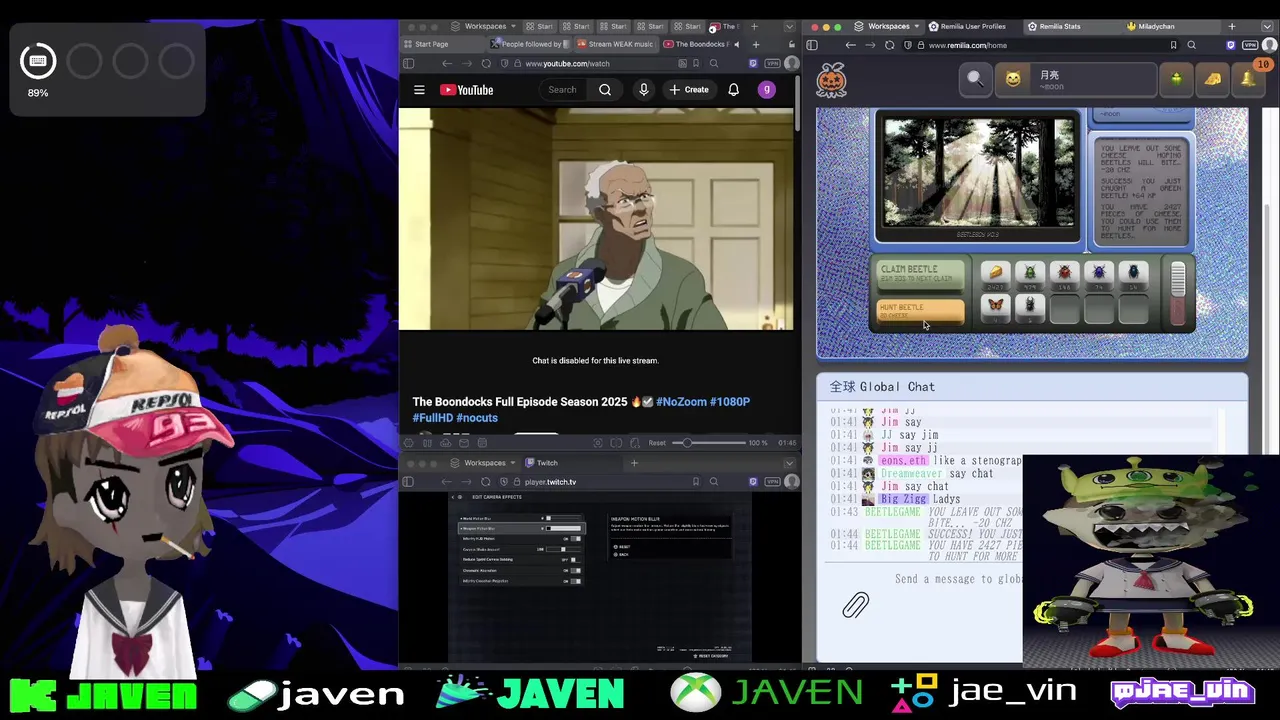Viewport: 1280px width, 720px height.
Task: Select the green beetle inventory slot
Action: [x=1030, y=274]
